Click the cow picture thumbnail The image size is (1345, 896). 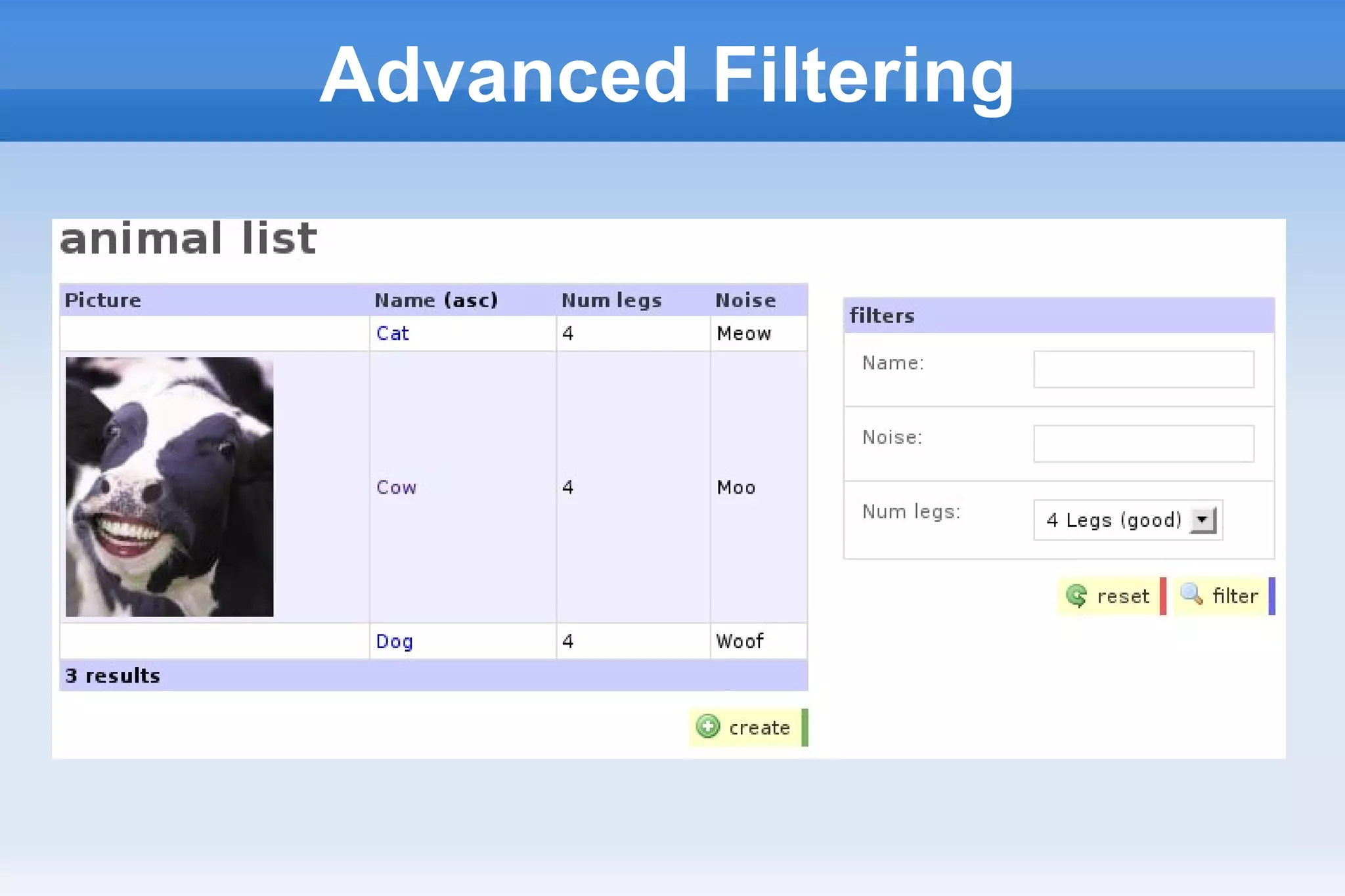169,486
